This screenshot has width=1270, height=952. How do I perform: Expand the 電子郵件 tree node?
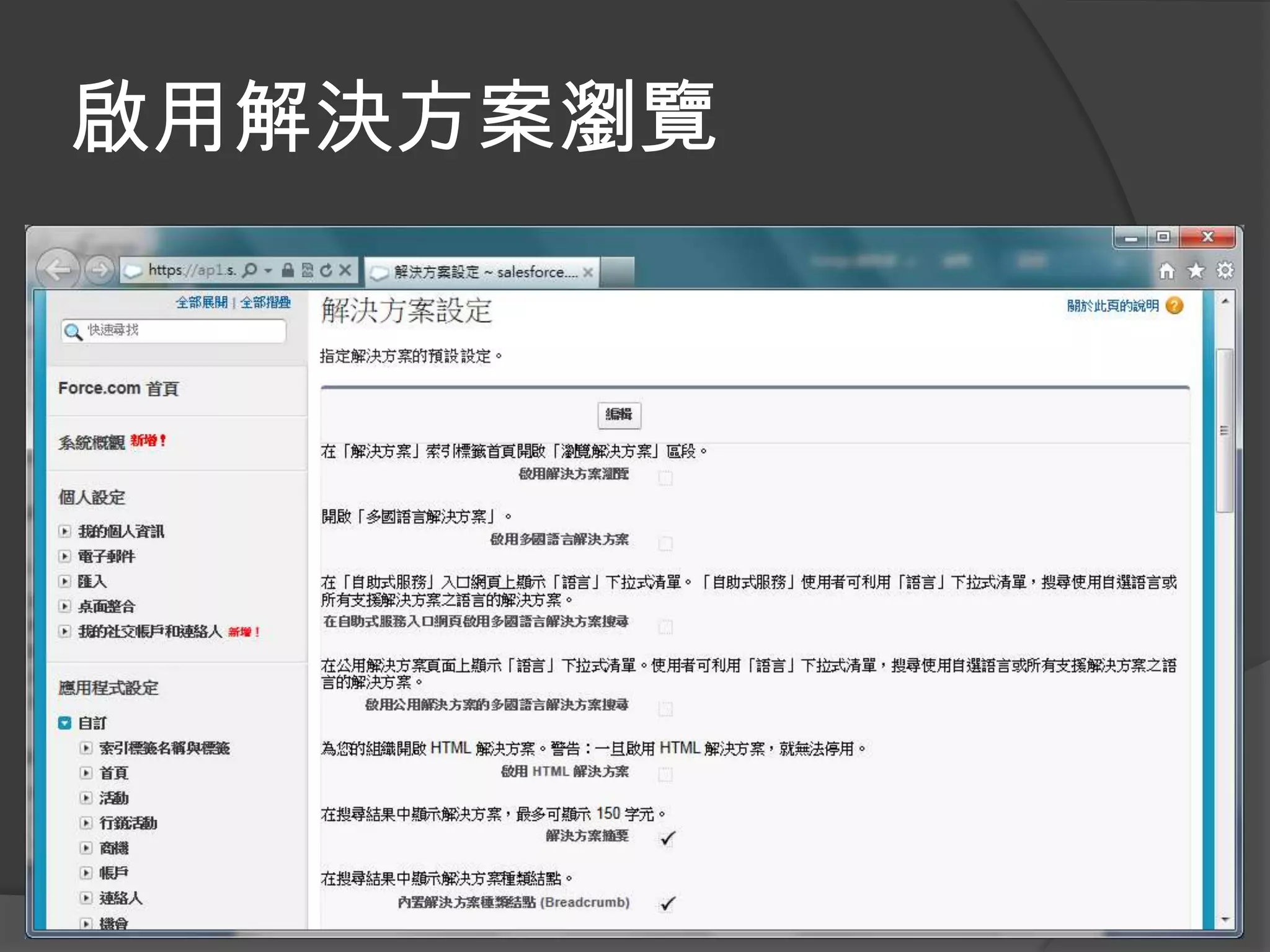pos(64,556)
